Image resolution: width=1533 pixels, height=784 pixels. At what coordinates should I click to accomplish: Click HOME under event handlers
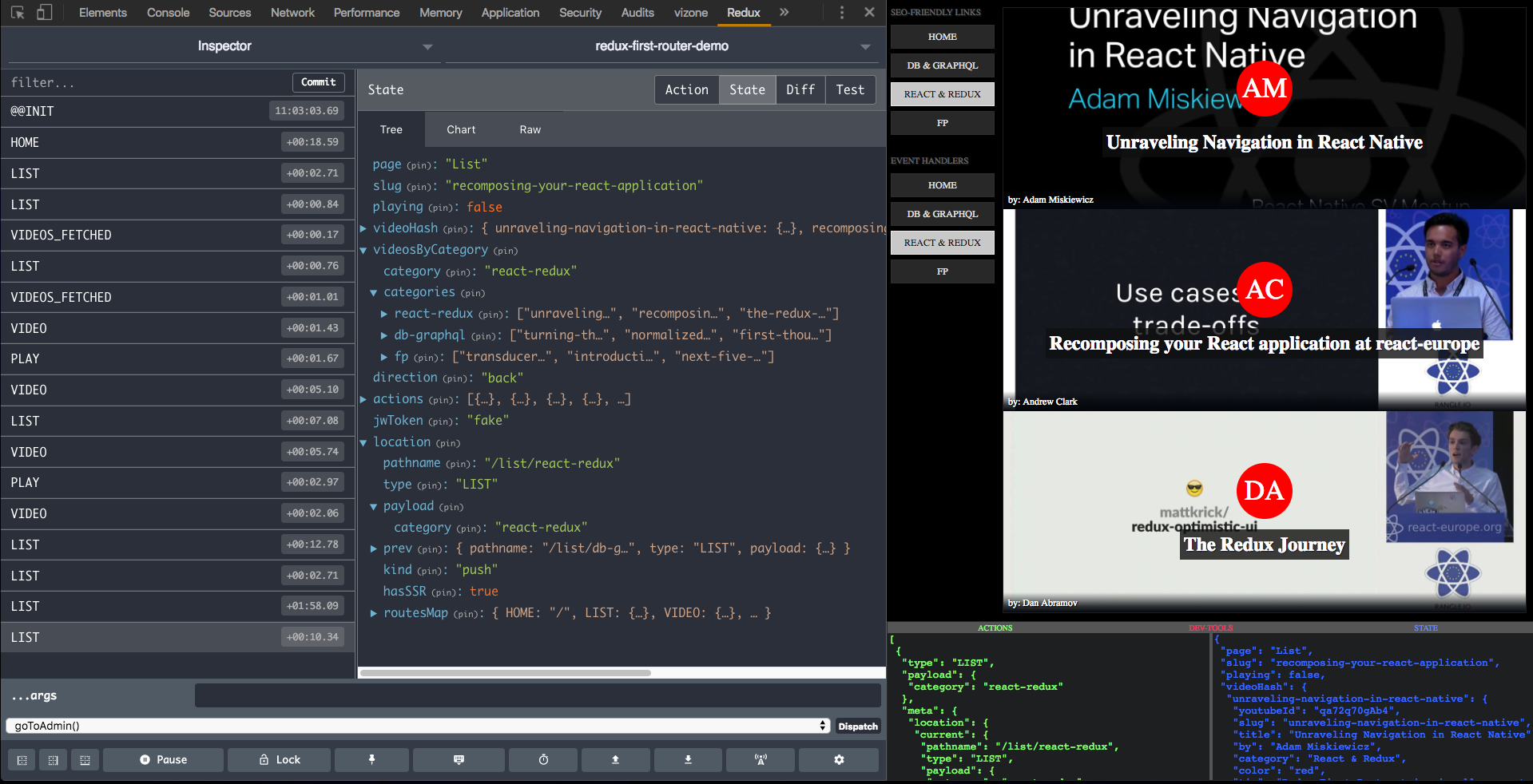[x=943, y=185]
